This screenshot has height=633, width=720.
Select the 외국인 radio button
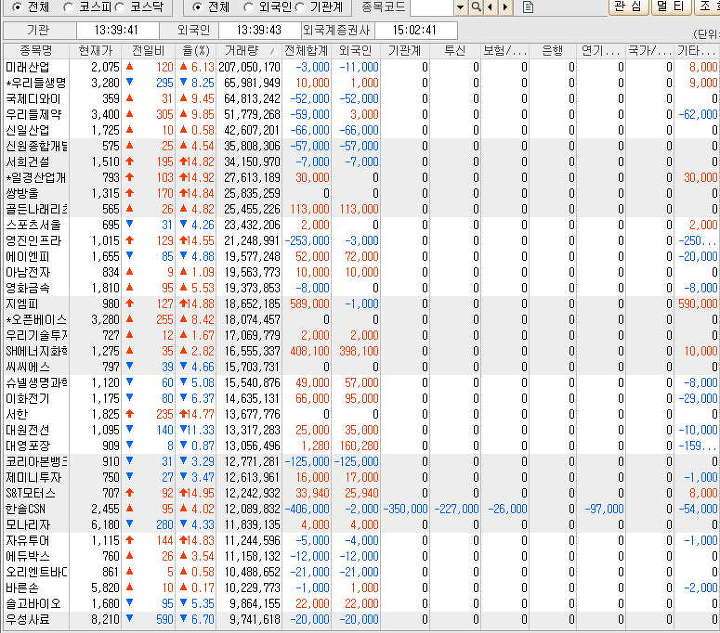pos(248,7)
